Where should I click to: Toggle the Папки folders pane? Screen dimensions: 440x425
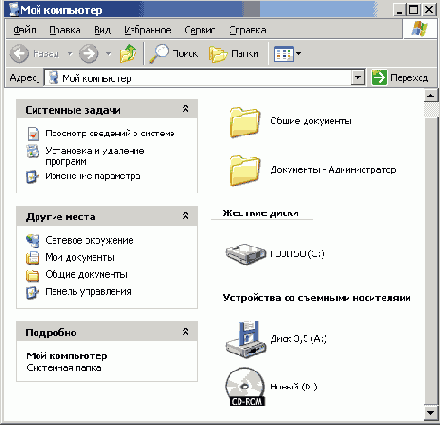pos(234,54)
